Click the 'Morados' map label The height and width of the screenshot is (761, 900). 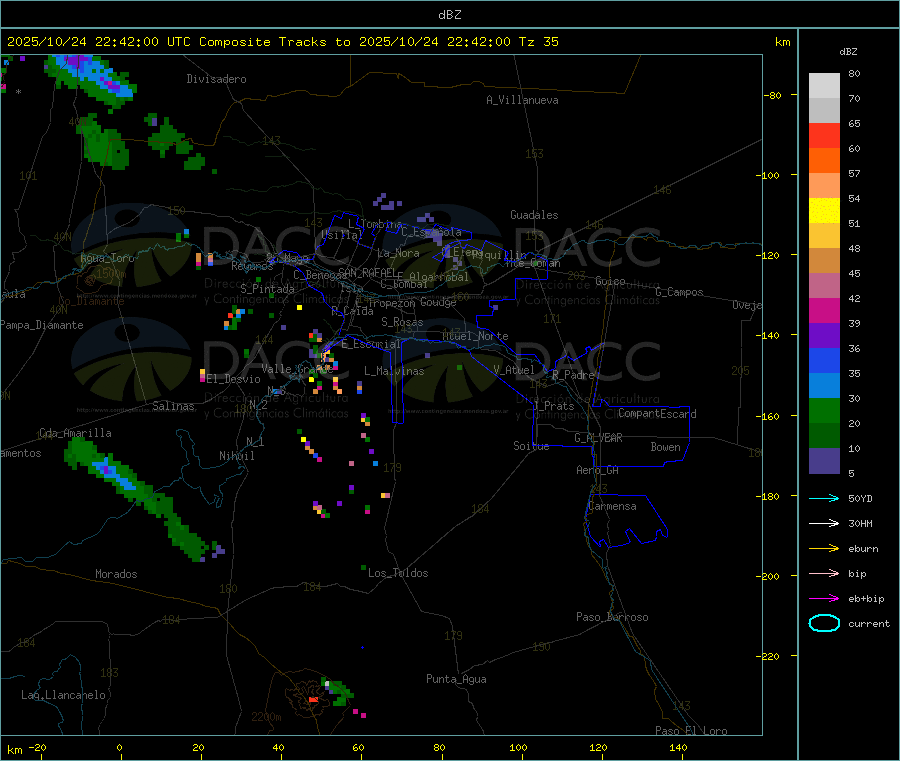(x=116, y=574)
